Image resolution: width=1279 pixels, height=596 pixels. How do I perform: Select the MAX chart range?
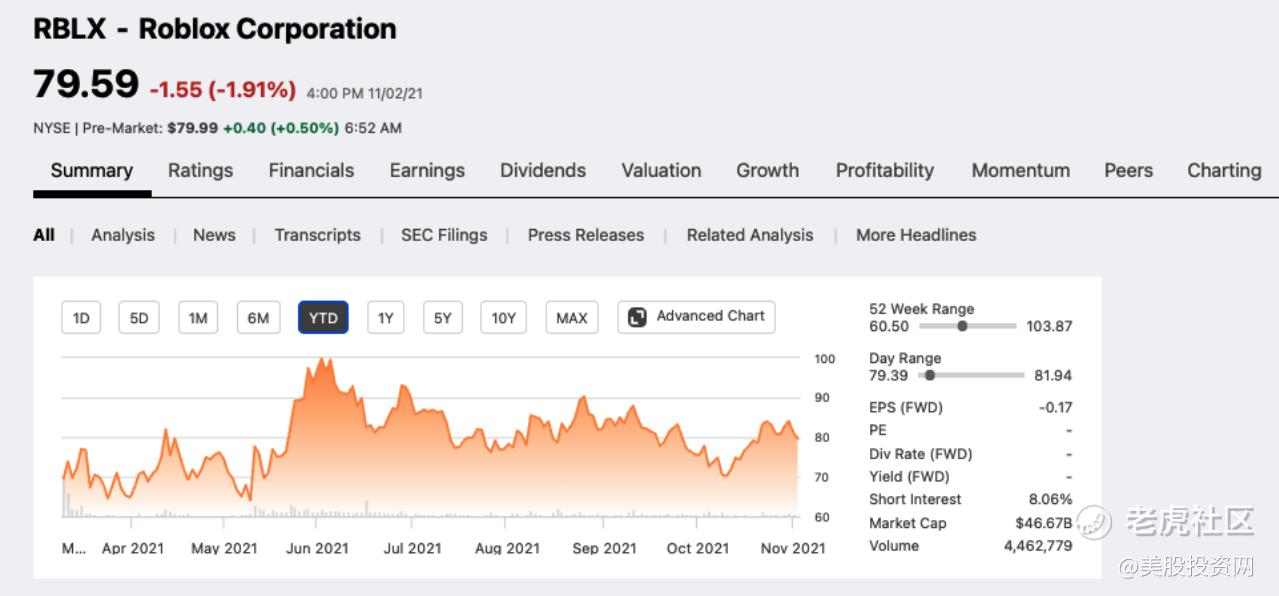point(571,318)
